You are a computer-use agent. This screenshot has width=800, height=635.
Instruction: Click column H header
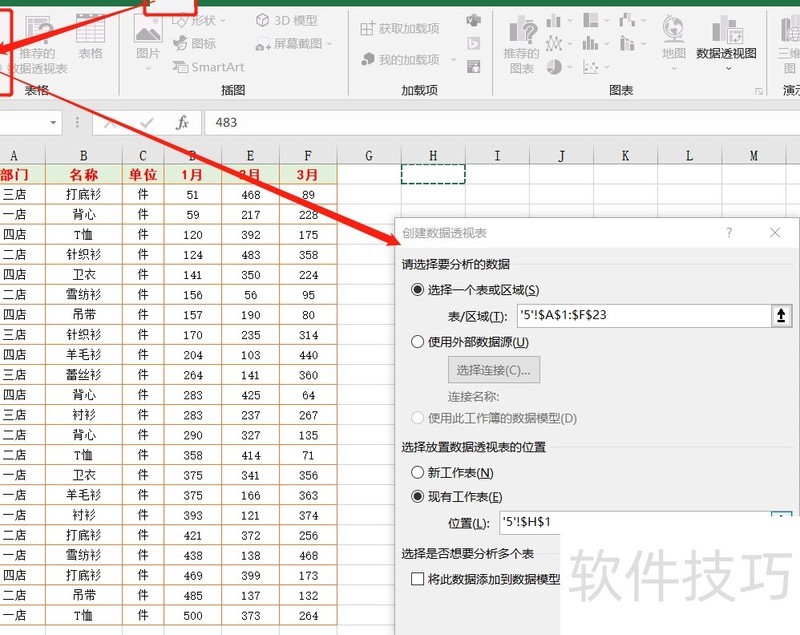tap(432, 156)
